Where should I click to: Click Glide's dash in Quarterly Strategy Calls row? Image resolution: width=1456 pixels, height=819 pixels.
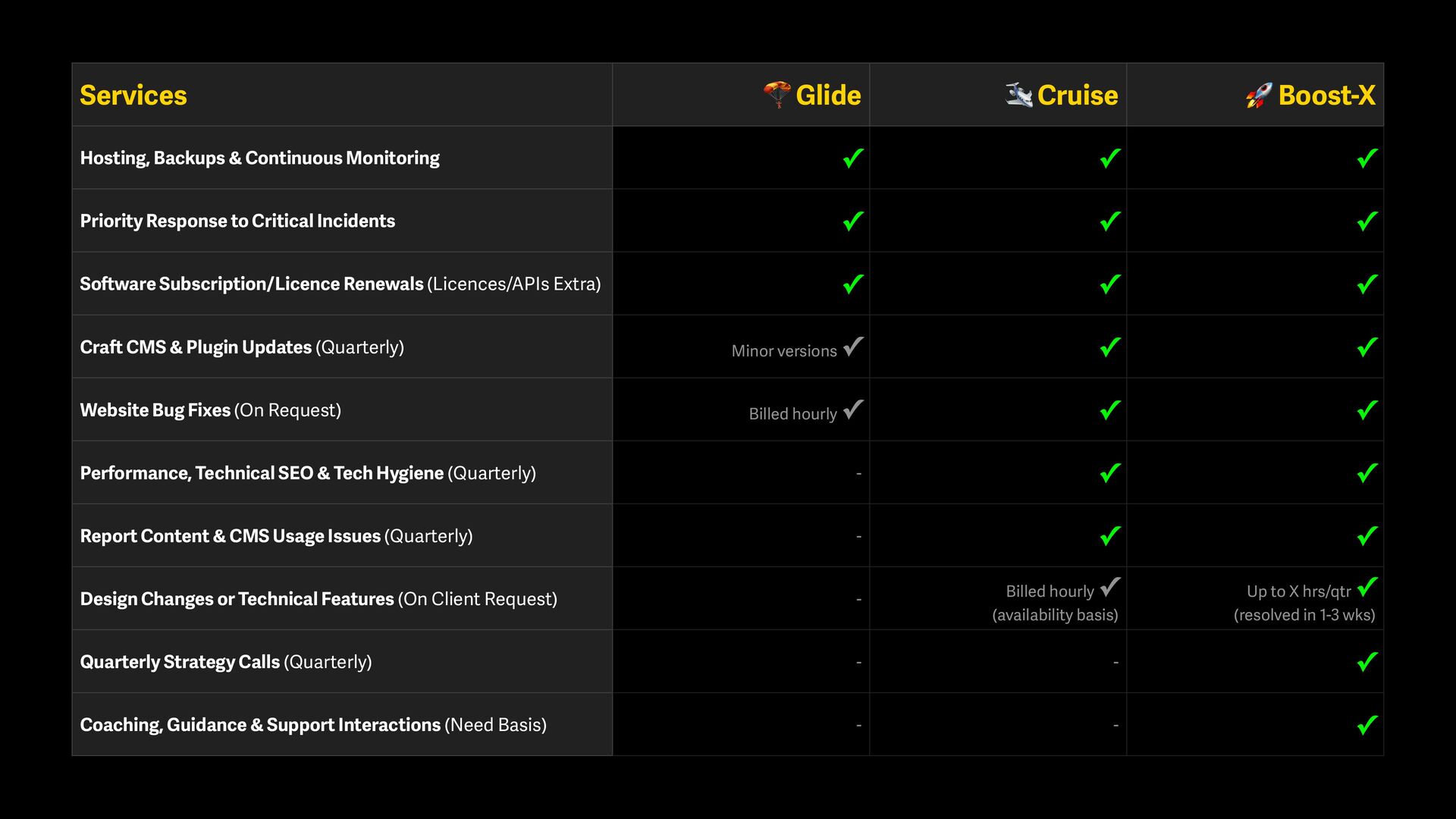click(858, 662)
